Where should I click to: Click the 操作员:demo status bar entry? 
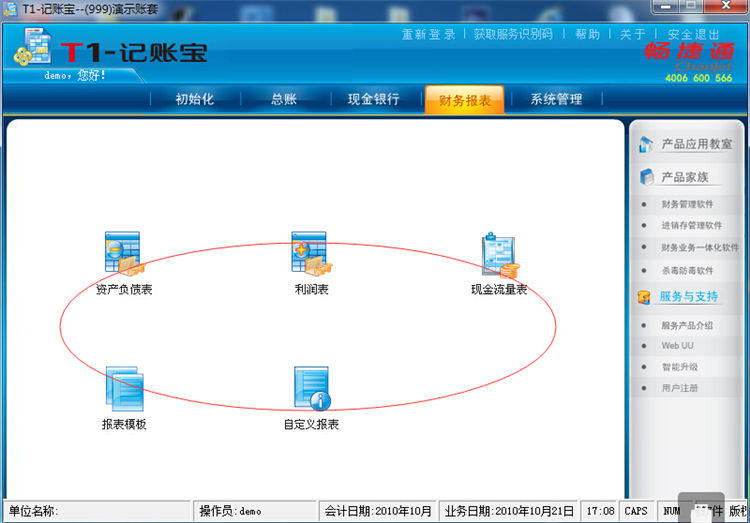pos(255,511)
